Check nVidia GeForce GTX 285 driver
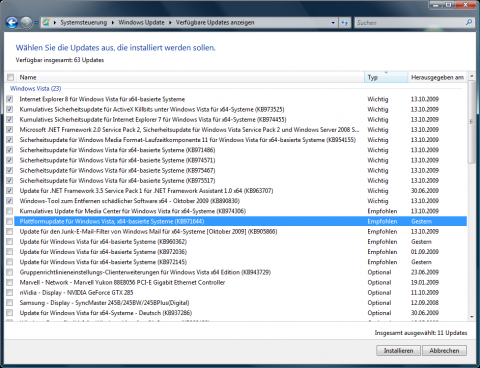The height and width of the screenshot is (368, 480). coord(10,292)
